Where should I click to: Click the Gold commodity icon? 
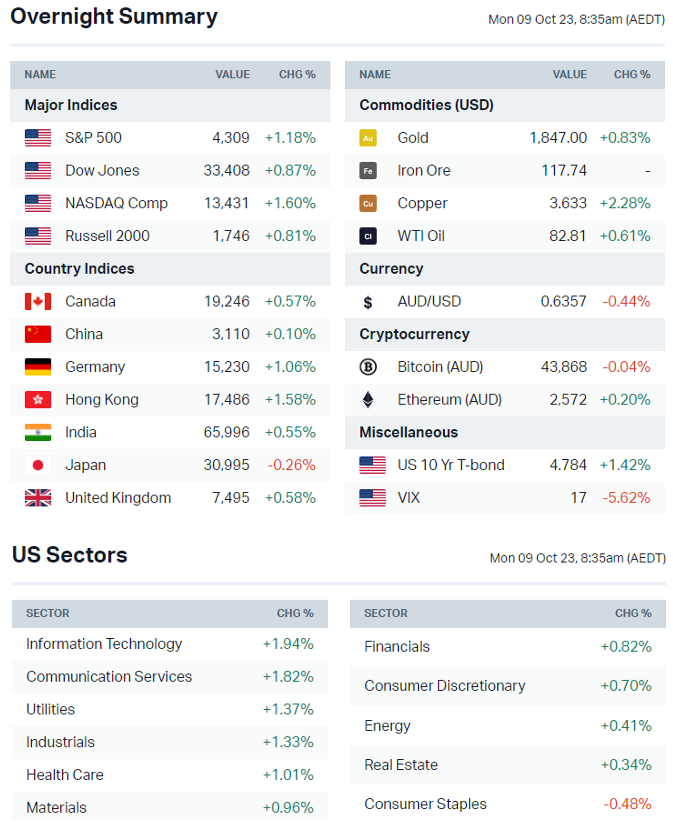pos(368,138)
